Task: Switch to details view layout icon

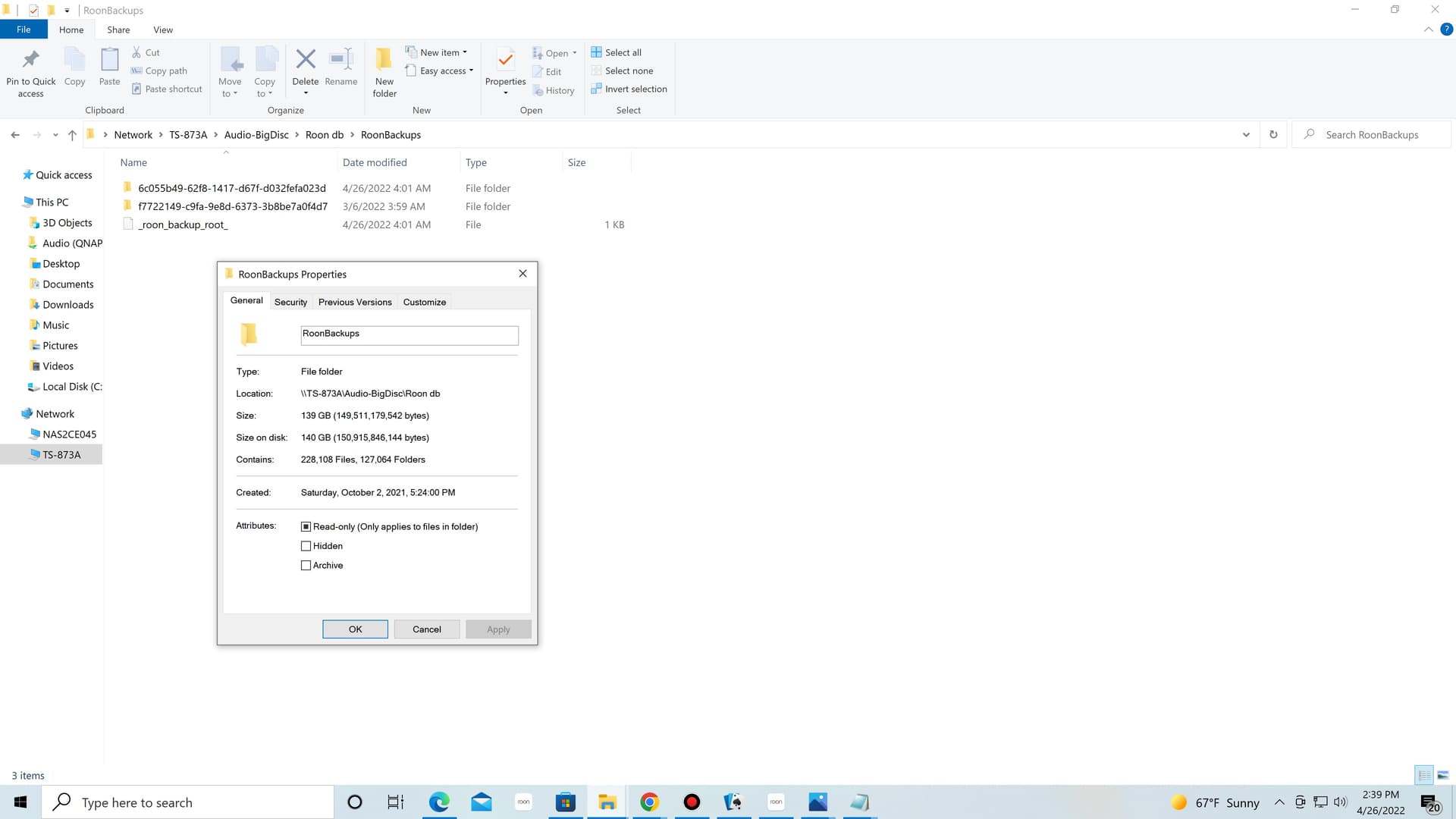Action: 1424,775
